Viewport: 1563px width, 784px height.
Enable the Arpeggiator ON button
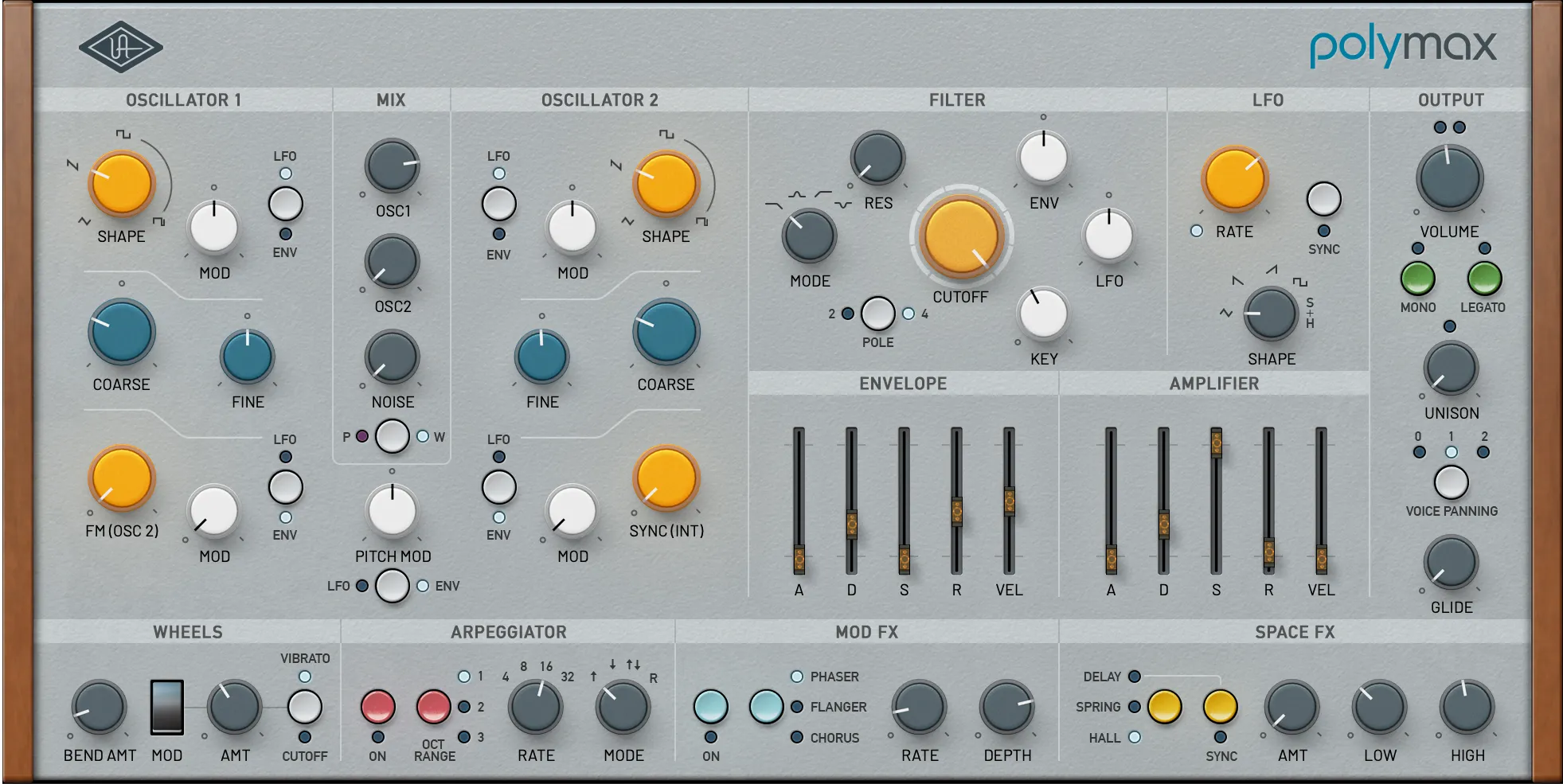coord(377,708)
